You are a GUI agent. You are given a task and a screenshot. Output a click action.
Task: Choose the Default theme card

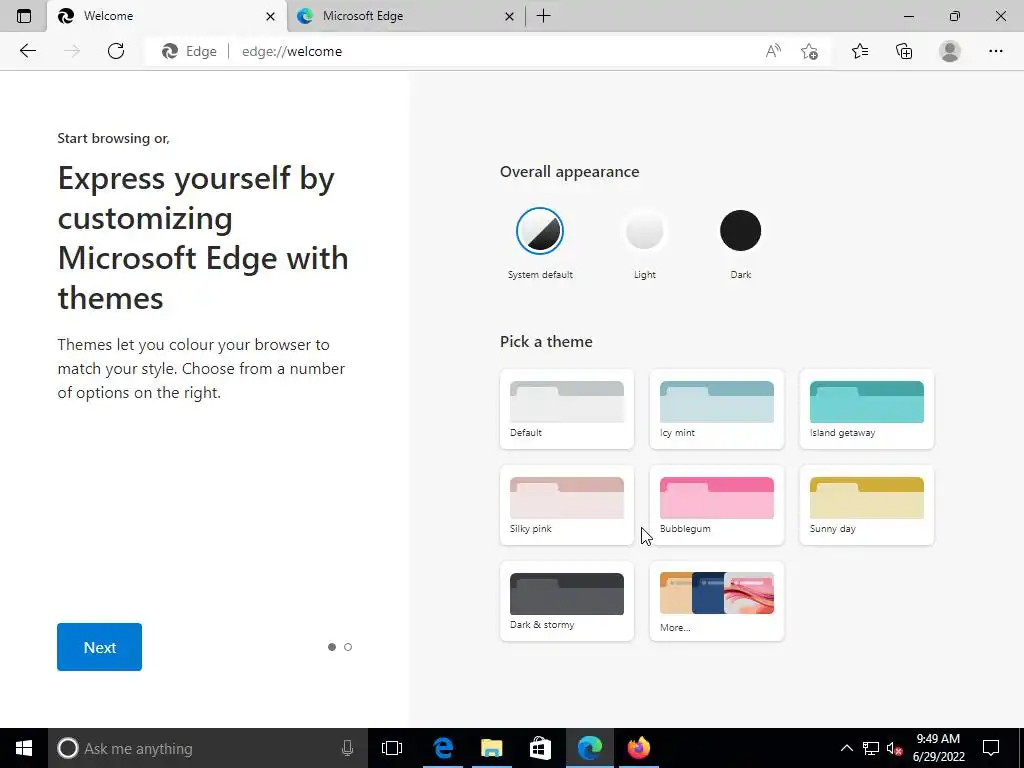click(x=567, y=409)
